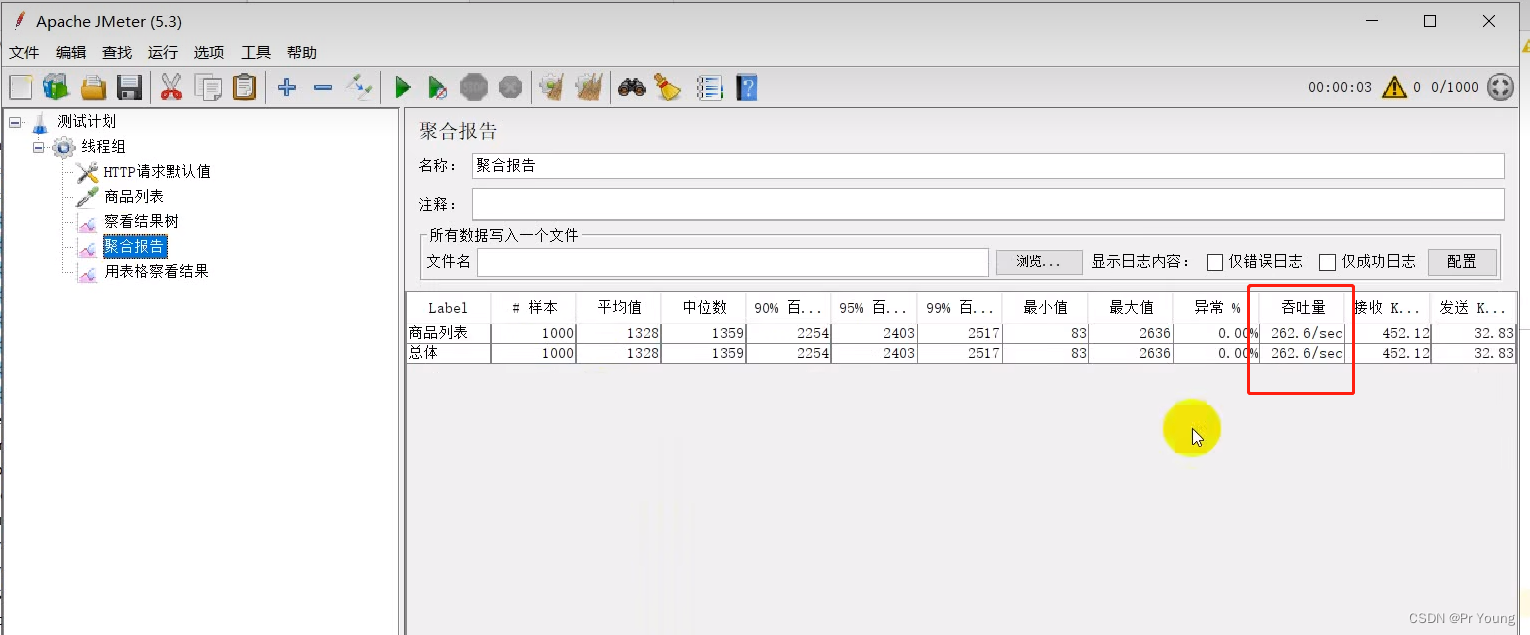
Task: Click the 异常 % column header
Action: (1216, 308)
